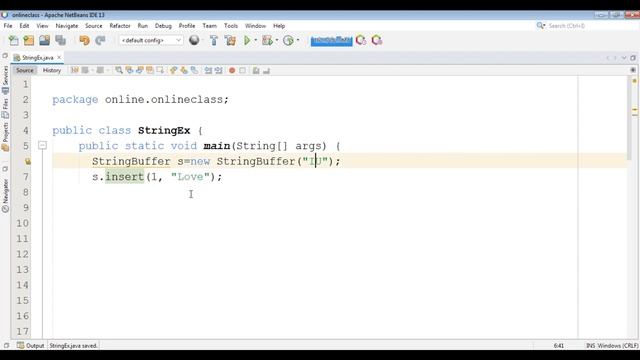Click the Search (Ctrl+I) field
Image resolution: width=640 pixels, height=360 pixels.
pos(588,26)
